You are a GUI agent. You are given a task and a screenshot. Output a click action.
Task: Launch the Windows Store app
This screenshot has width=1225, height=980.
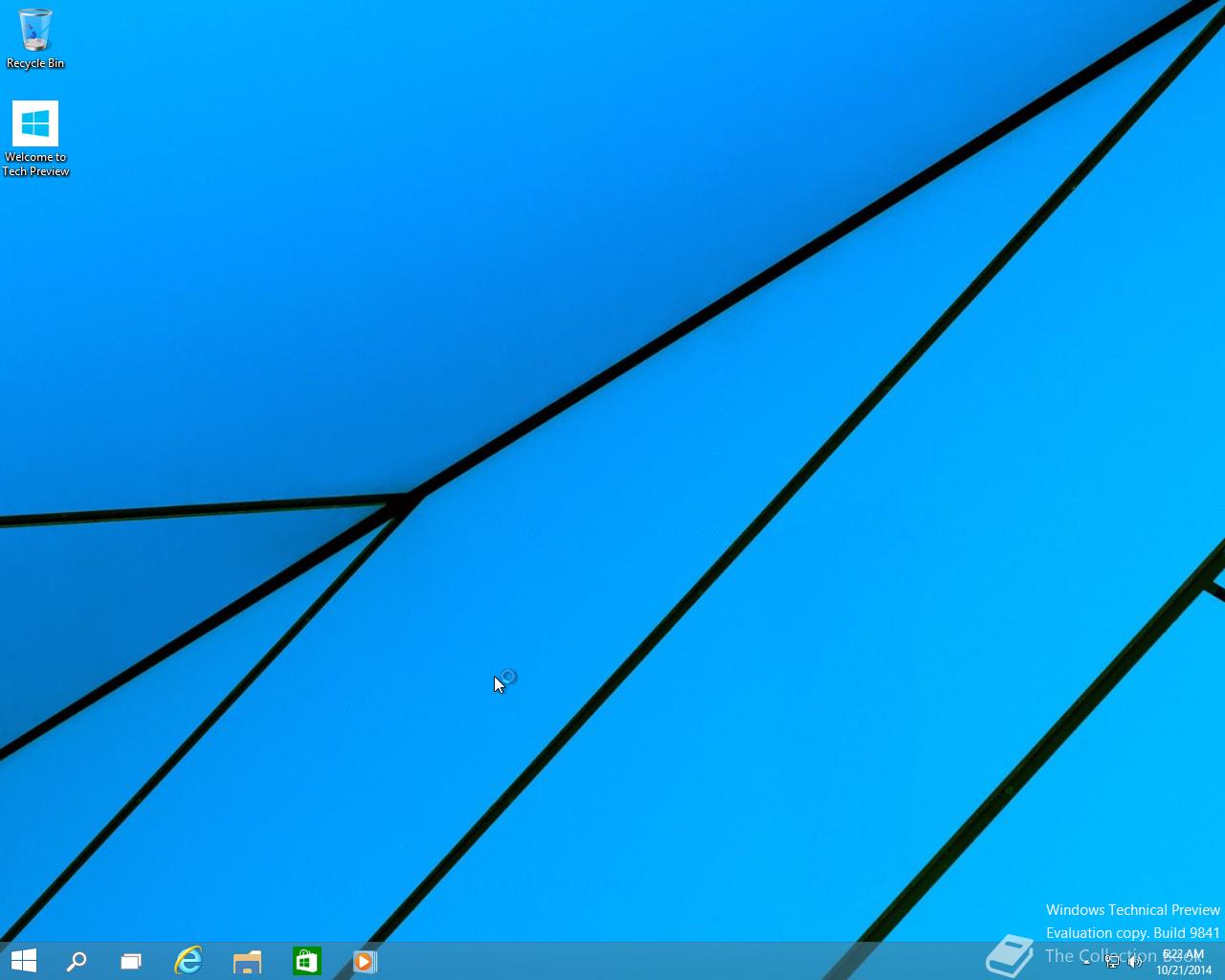point(306,961)
